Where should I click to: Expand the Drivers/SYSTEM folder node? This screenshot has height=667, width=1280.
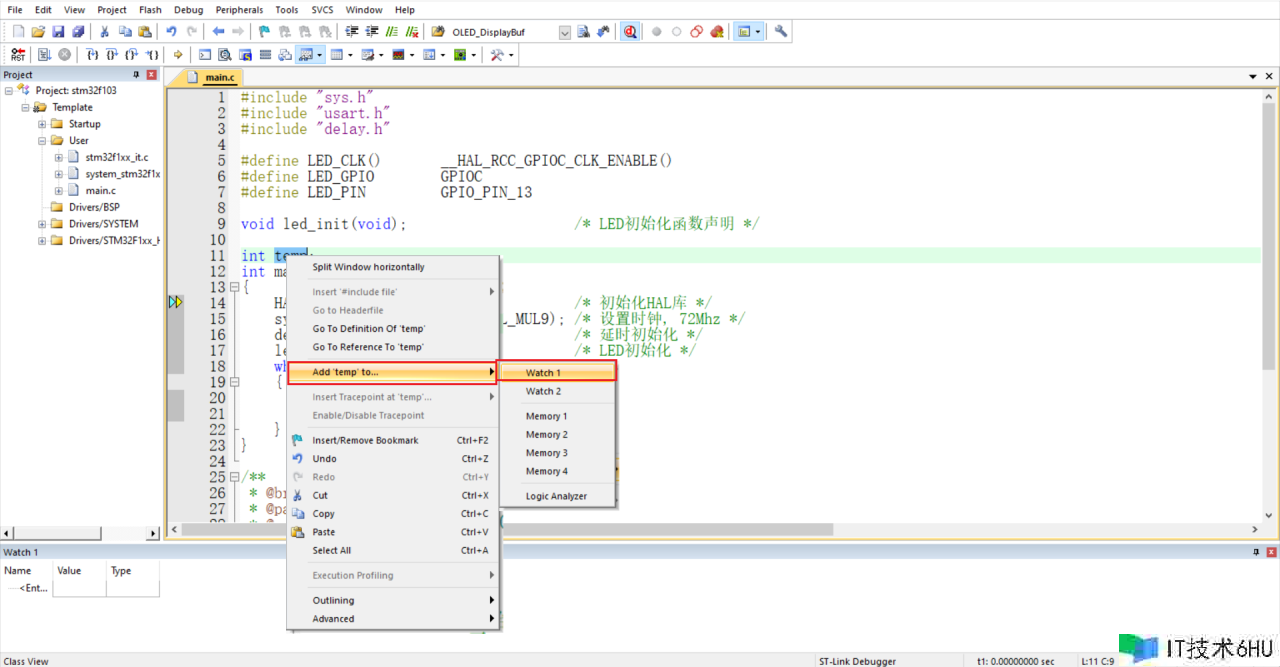[x=42, y=224]
